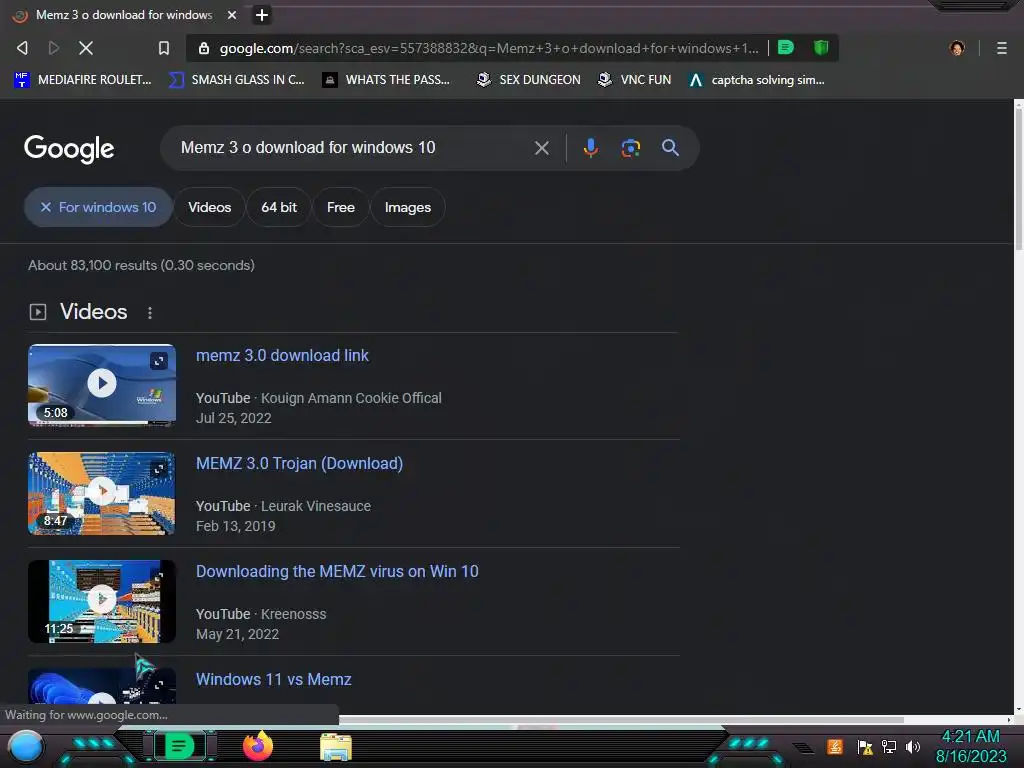This screenshot has height=768, width=1024.
Task: Open the Videos section three-dot menu
Action: (150, 313)
